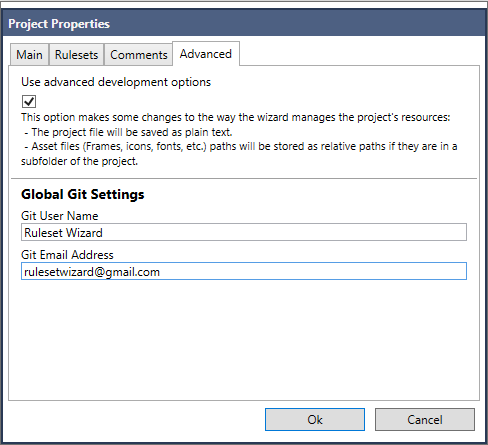This screenshot has height=445, width=488.
Task: Click inside the Git Email Address field
Action: coord(244,271)
